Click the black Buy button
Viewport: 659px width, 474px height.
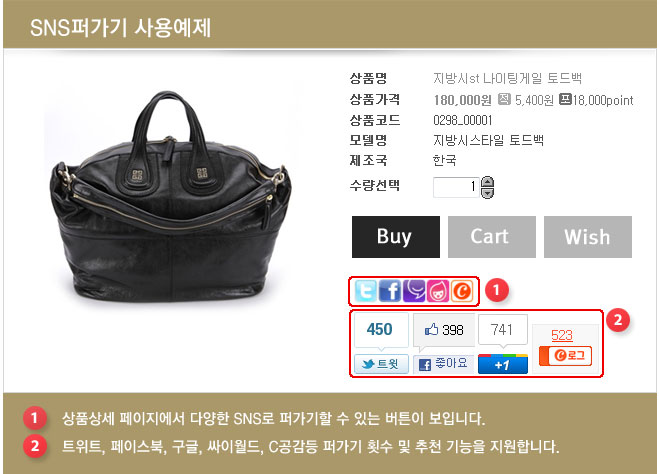tap(396, 237)
